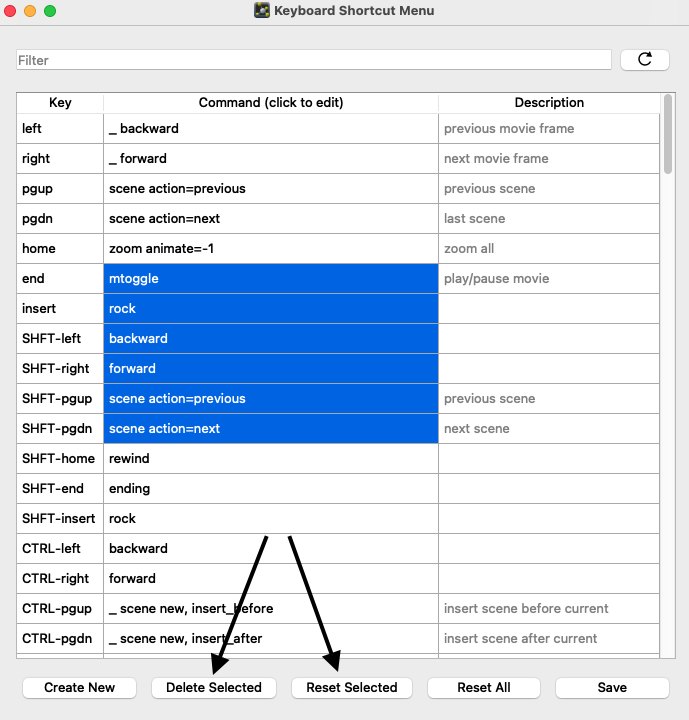The width and height of the screenshot is (689, 720).
Task: Click the 'SHFT-insert' key cell
Action: click(60, 518)
